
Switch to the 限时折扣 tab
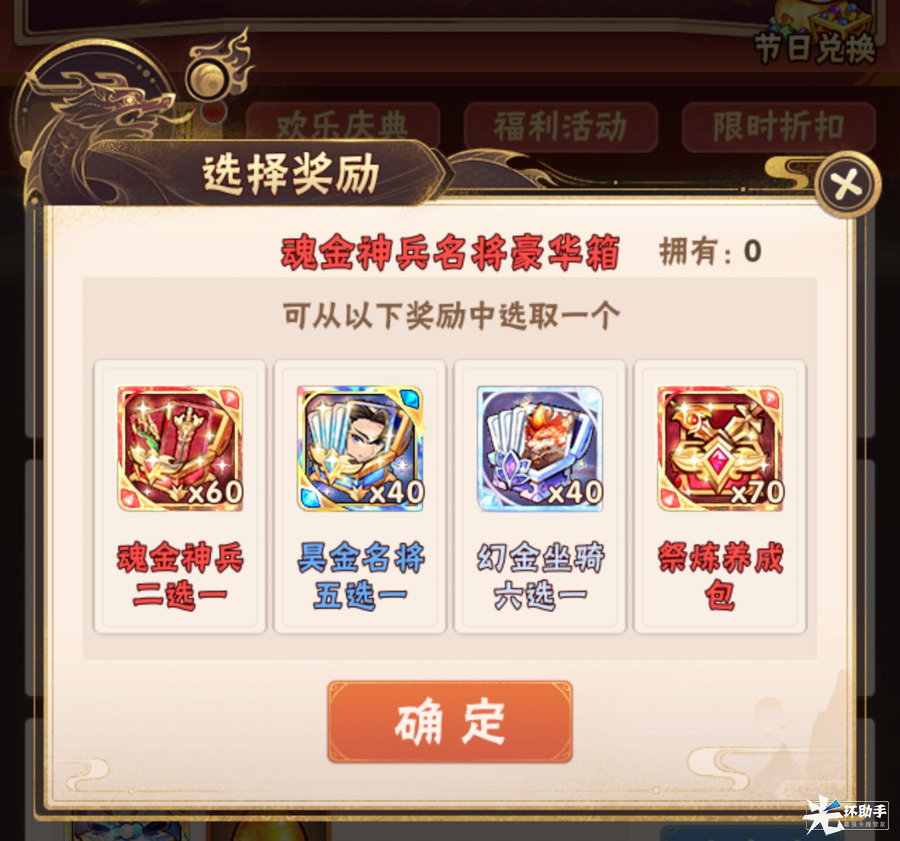pos(778,126)
